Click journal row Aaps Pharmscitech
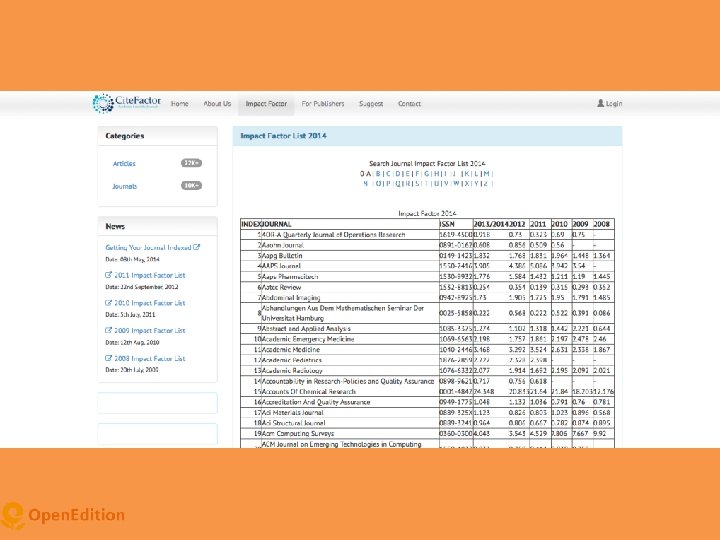Viewport: 720px width, 540px height. click(427, 277)
